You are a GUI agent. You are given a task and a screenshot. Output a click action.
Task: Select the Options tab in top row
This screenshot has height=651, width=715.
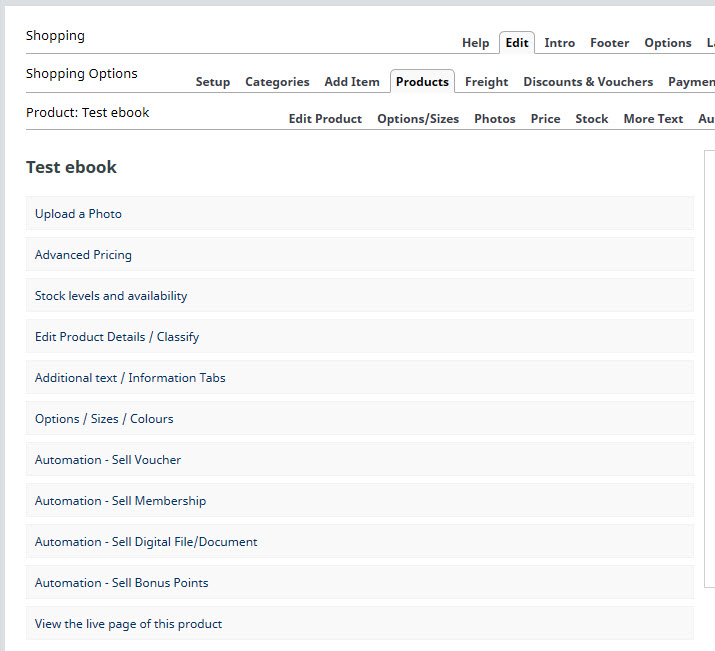point(667,43)
